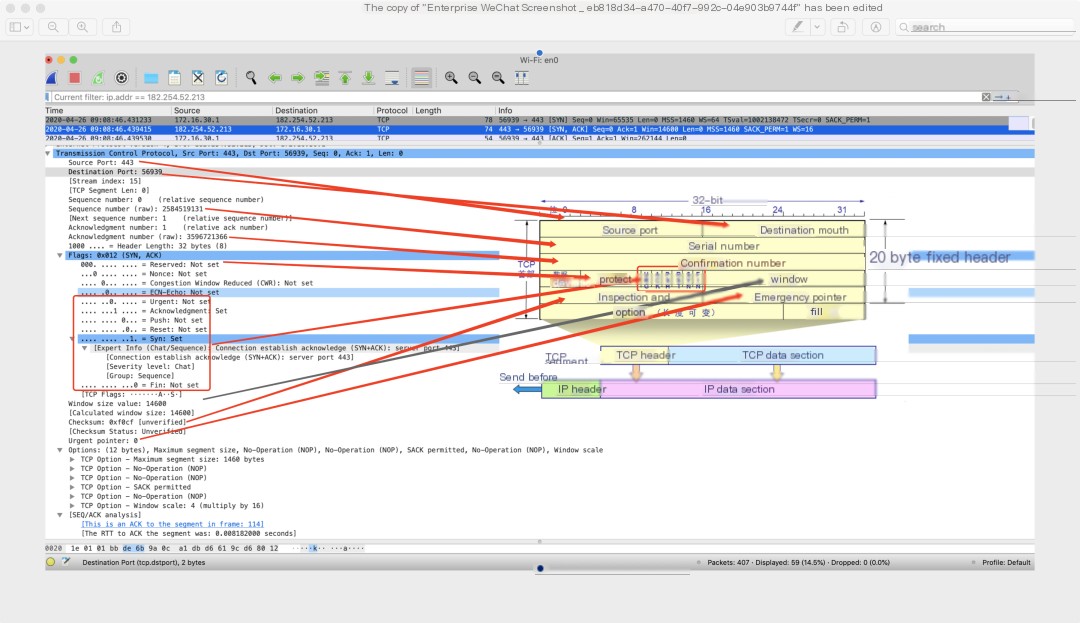The width and height of the screenshot is (1080, 623).
Task: Expand TCP Option Maximum segment size row
Action: click(72, 459)
